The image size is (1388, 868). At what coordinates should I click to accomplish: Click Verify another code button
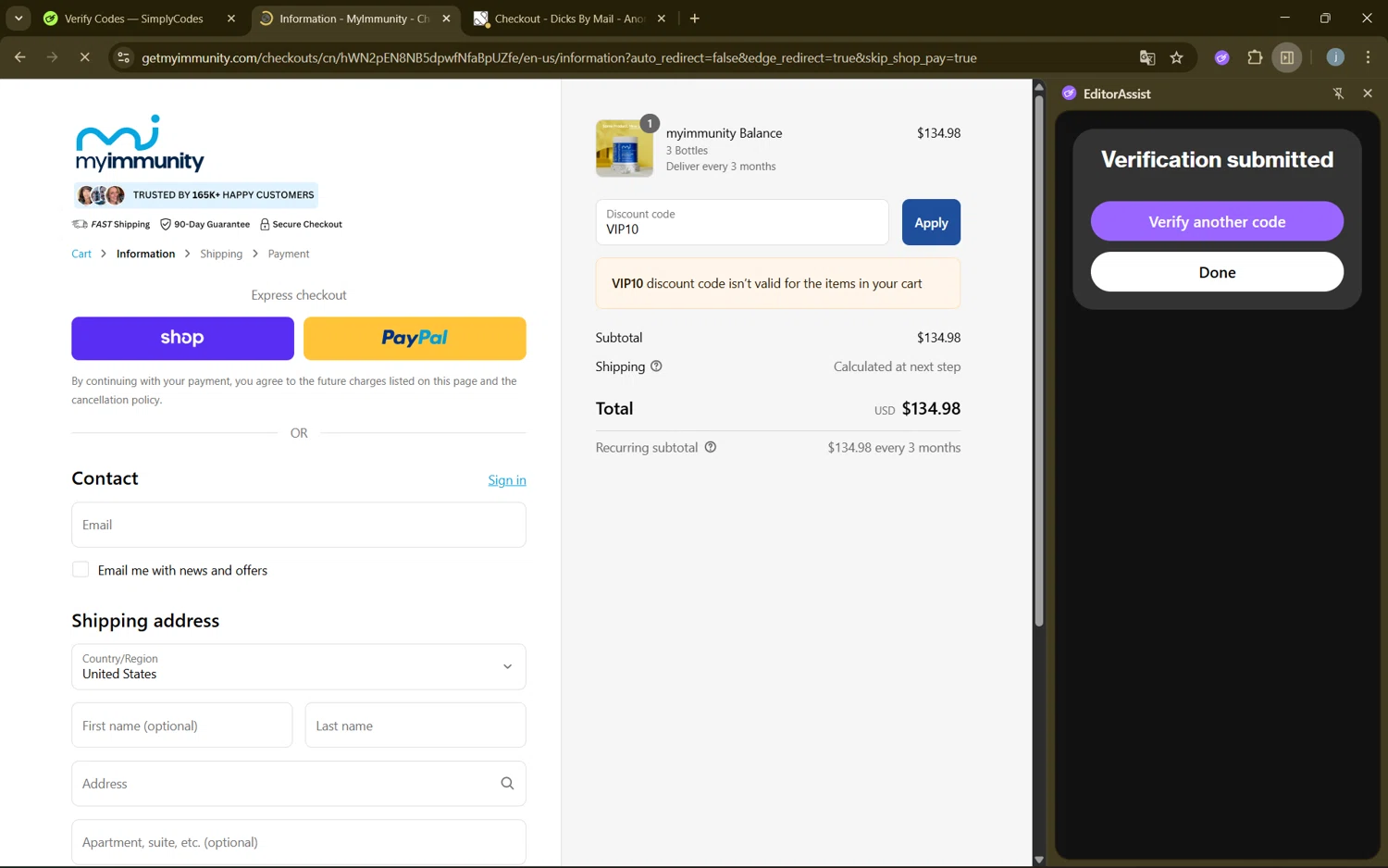click(x=1217, y=222)
